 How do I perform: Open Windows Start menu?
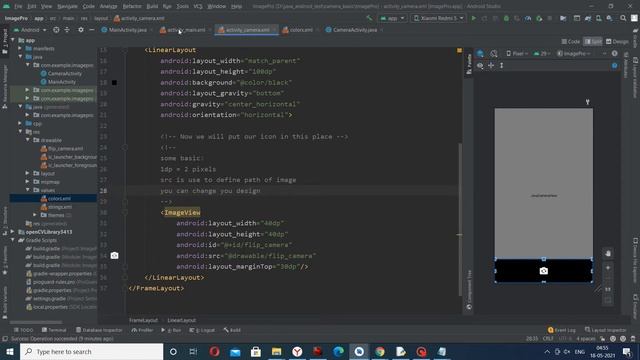10,351
